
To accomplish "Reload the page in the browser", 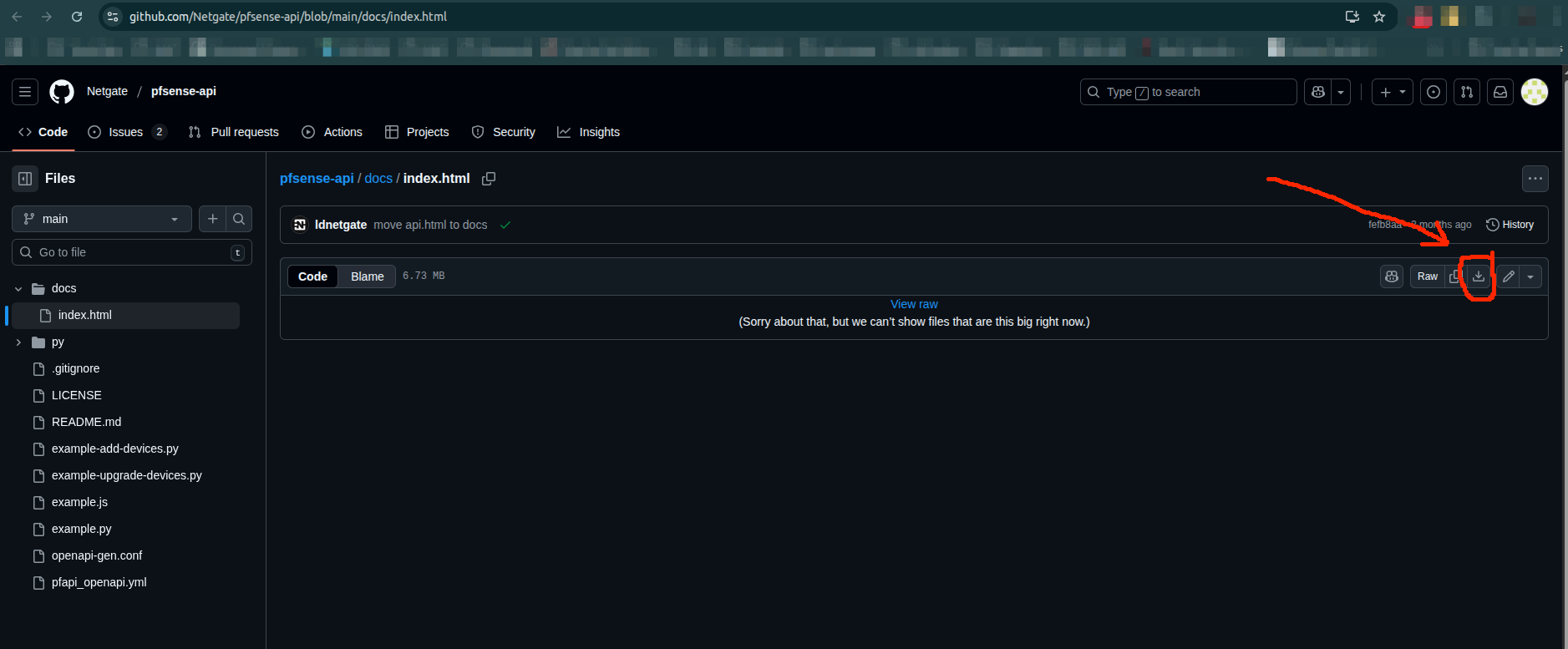I will click(77, 17).
